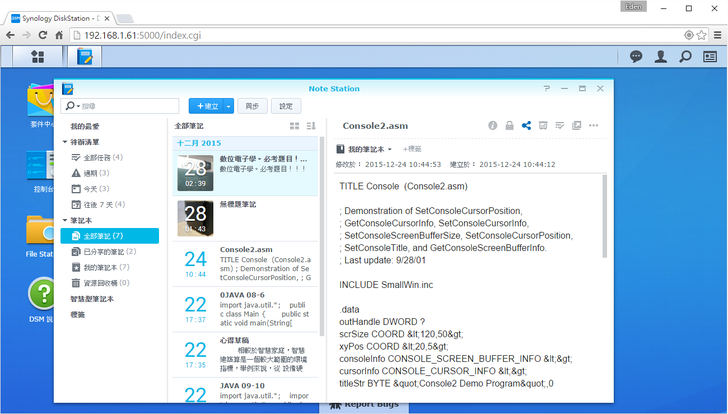Open the more options ellipsis menu
Viewport: 728px width, 414px height.
click(594, 126)
